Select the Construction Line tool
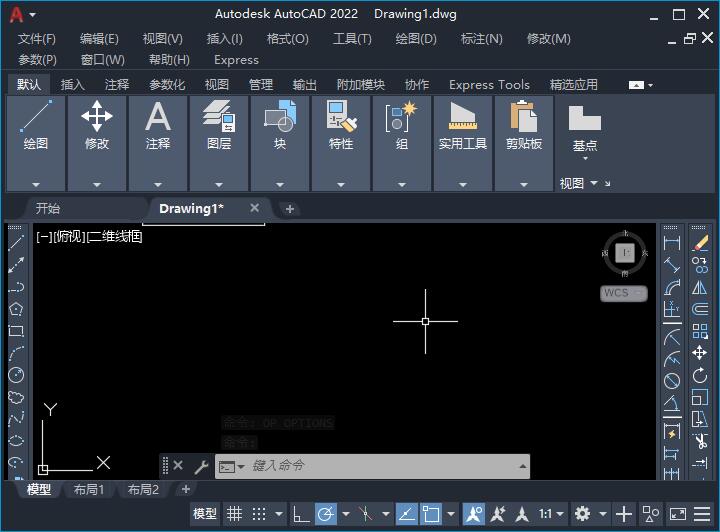Screen dimensions: 720x532 16,264
